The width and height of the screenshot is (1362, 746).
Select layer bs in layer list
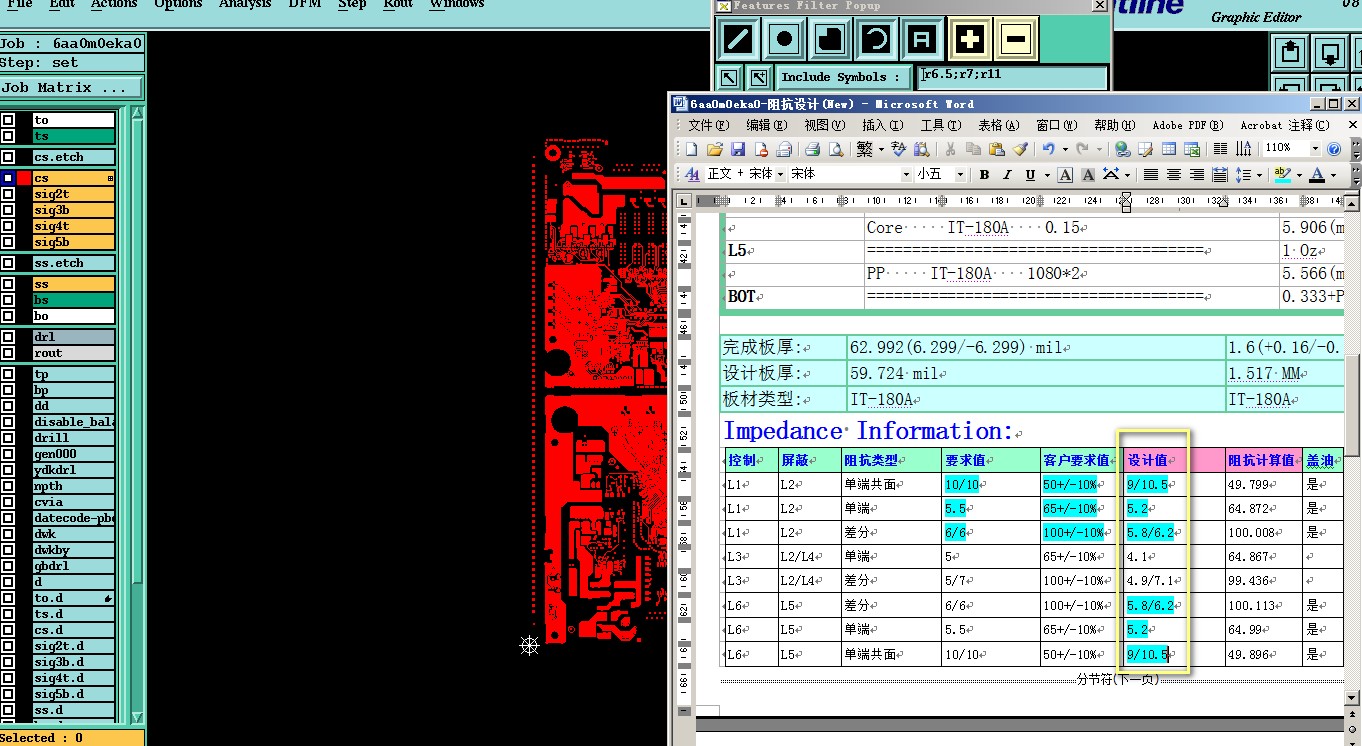click(73, 300)
